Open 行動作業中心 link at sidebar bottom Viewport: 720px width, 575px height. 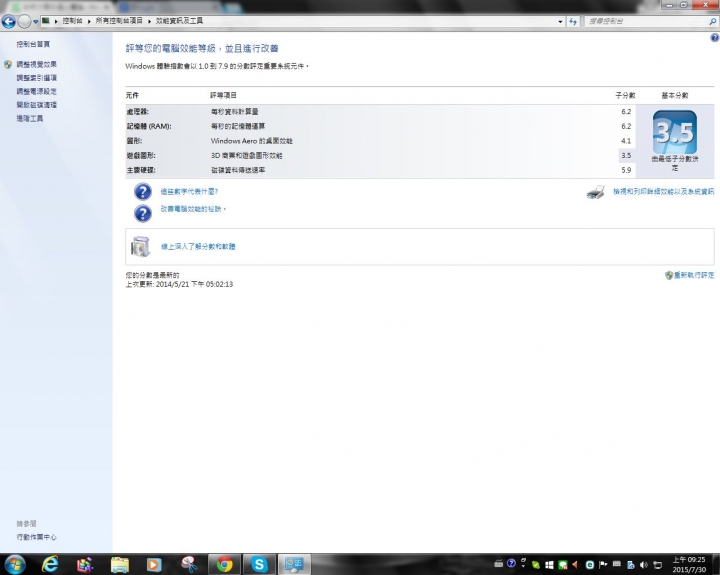tap(37, 537)
